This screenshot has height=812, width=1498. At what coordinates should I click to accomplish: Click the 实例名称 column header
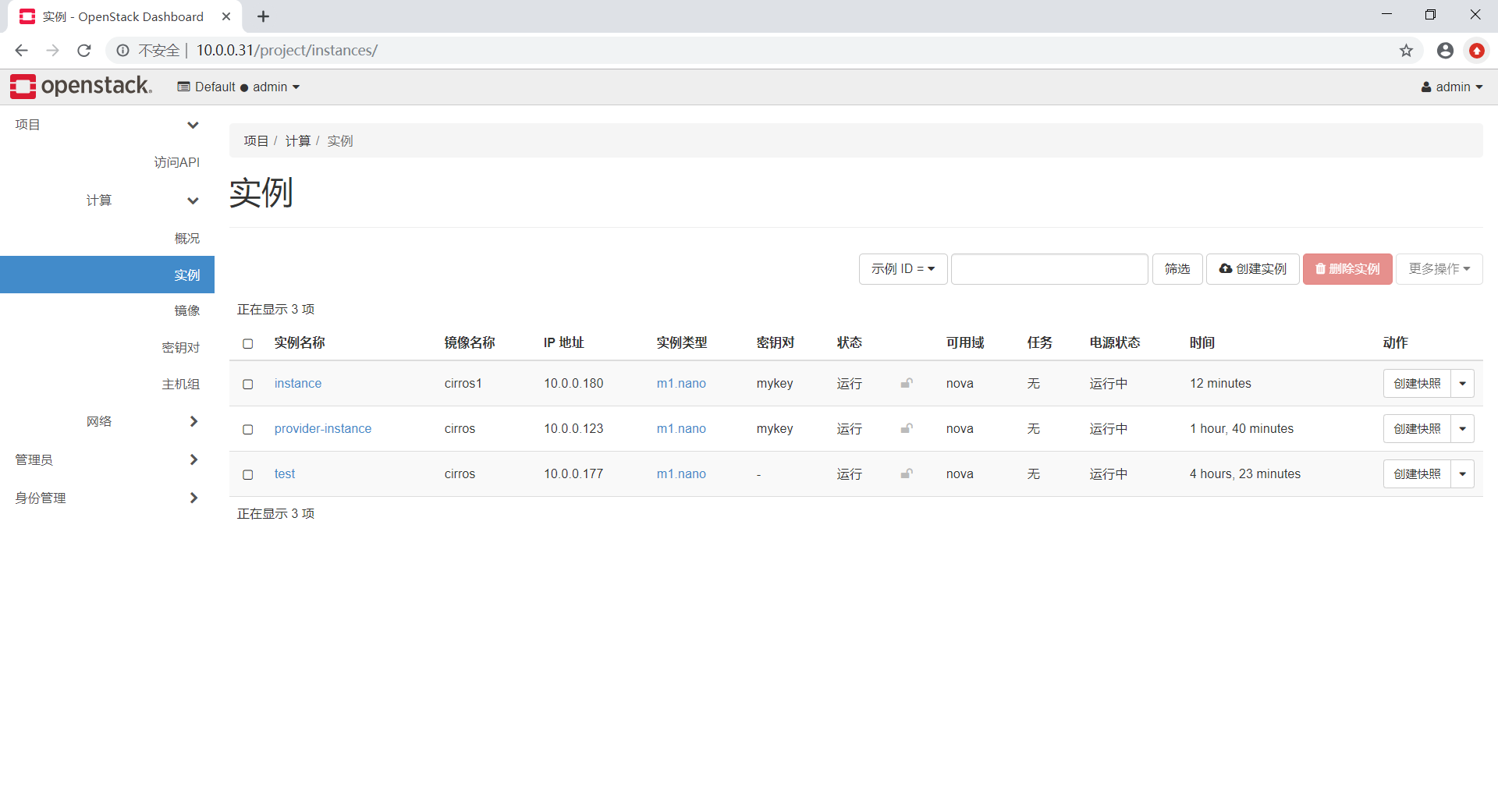[300, 342]
